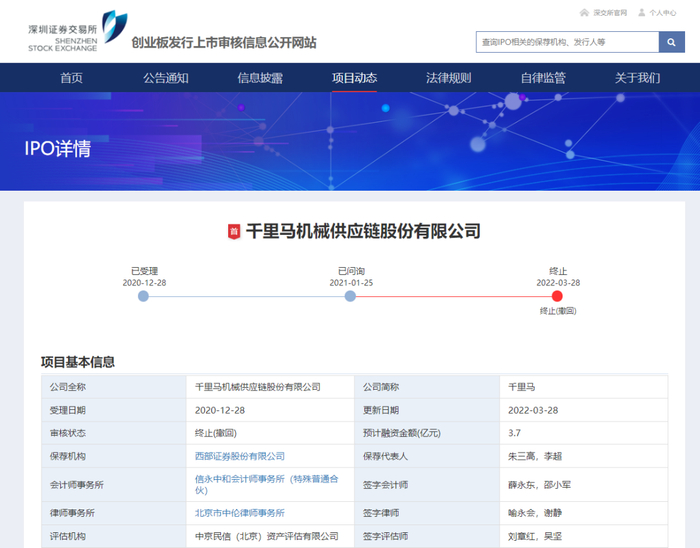
Task: Open the 法律规则 menu
Action: (449, 78)
